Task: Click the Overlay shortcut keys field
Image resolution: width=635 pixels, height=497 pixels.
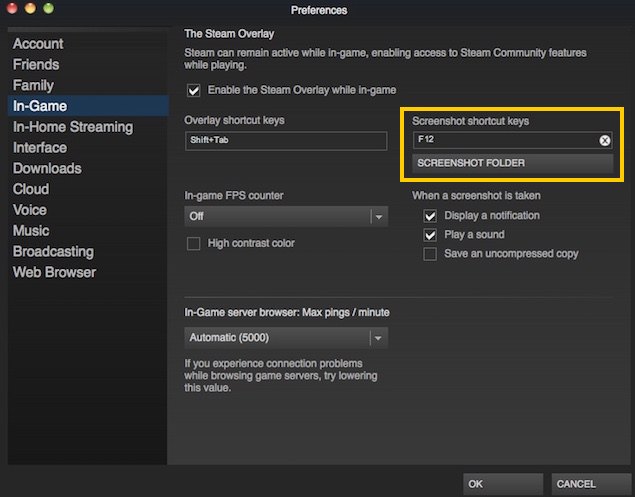Action: pos(286,141)
